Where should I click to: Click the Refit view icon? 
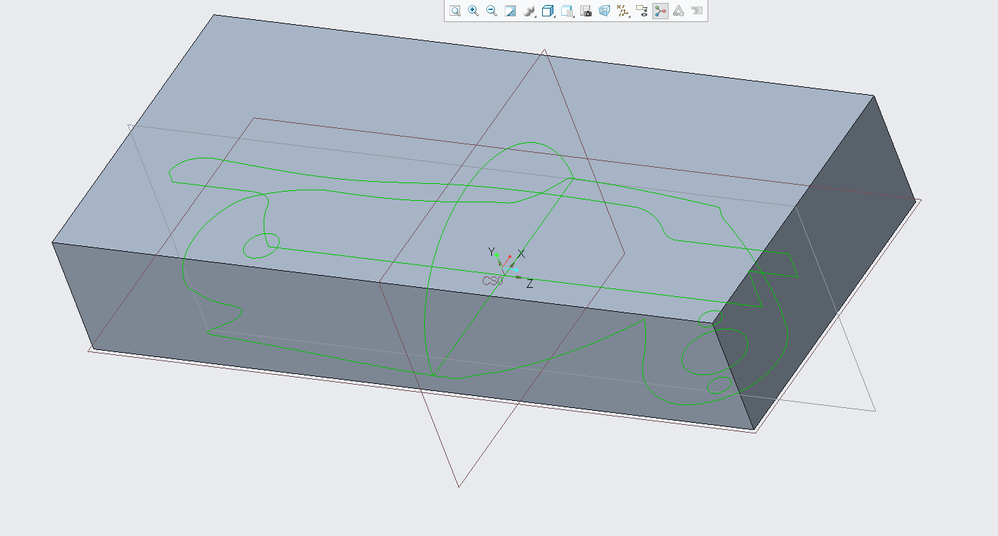(454, 11)
